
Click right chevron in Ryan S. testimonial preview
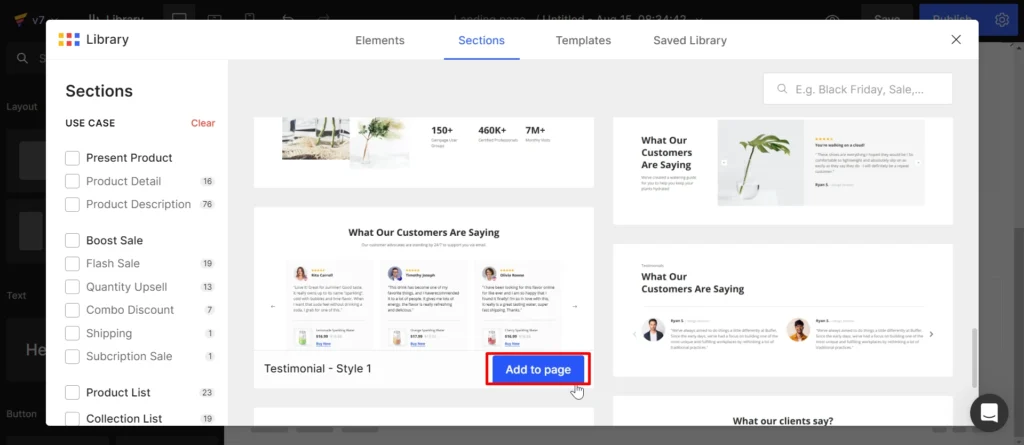click(x=932, y=334)
